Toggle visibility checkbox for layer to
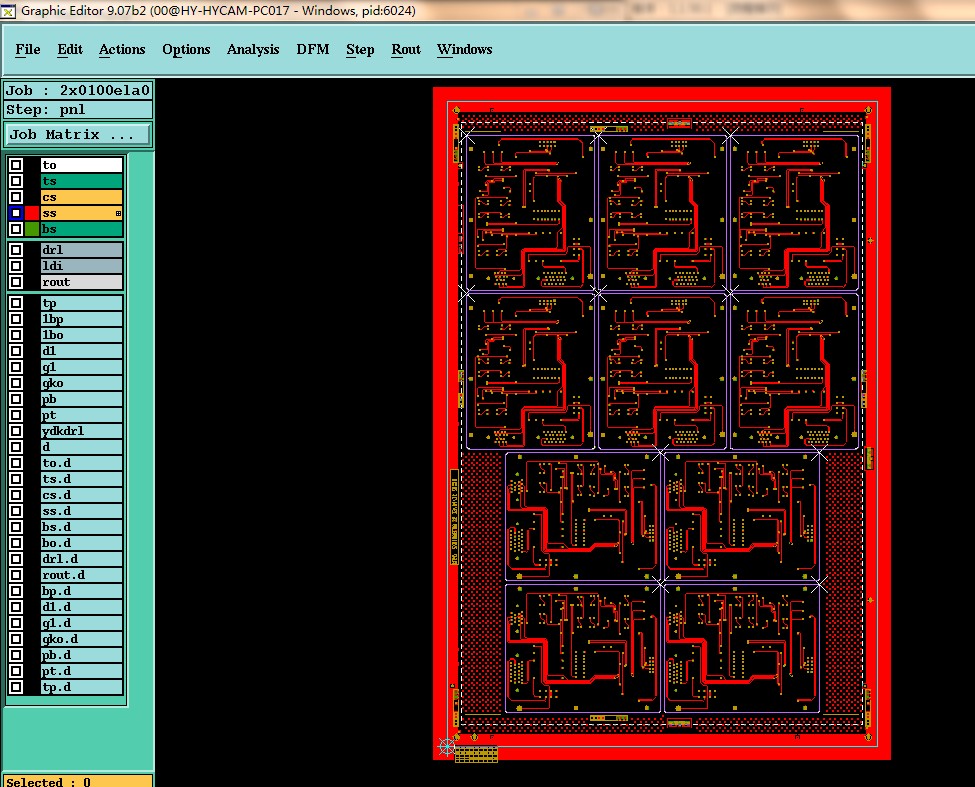This screenshot has height=787, width=975. coord(16,165)
